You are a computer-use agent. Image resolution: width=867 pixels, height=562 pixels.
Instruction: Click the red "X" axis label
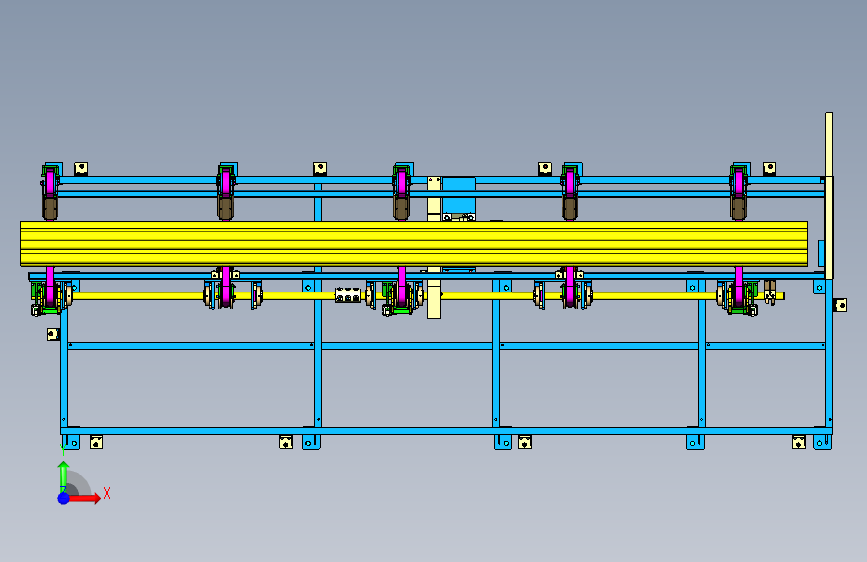[x=107, y=493]
